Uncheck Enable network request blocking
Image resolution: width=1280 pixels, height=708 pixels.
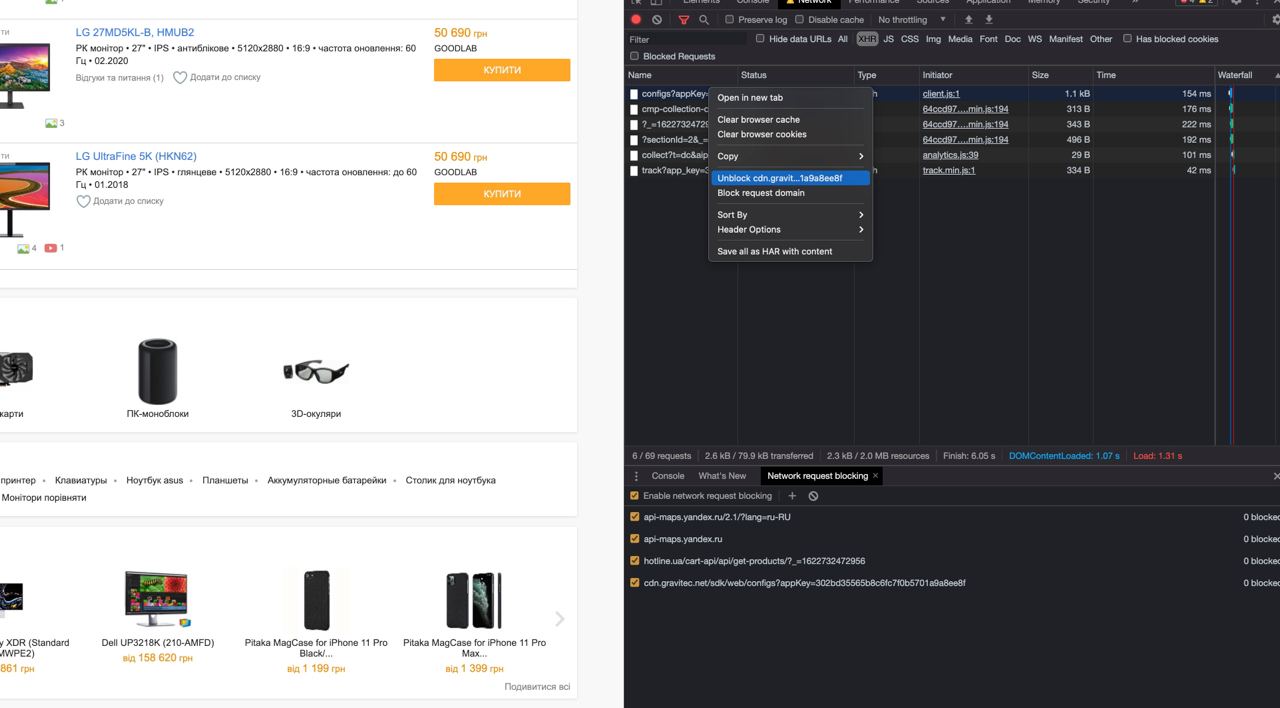[634, 496]
